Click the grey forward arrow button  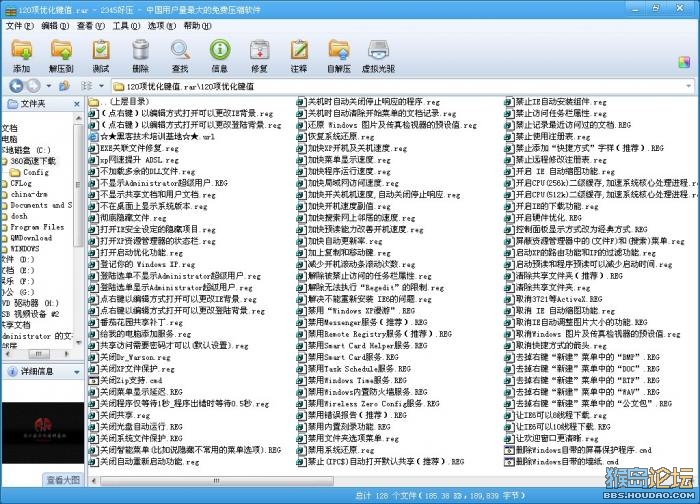point(33,86)
